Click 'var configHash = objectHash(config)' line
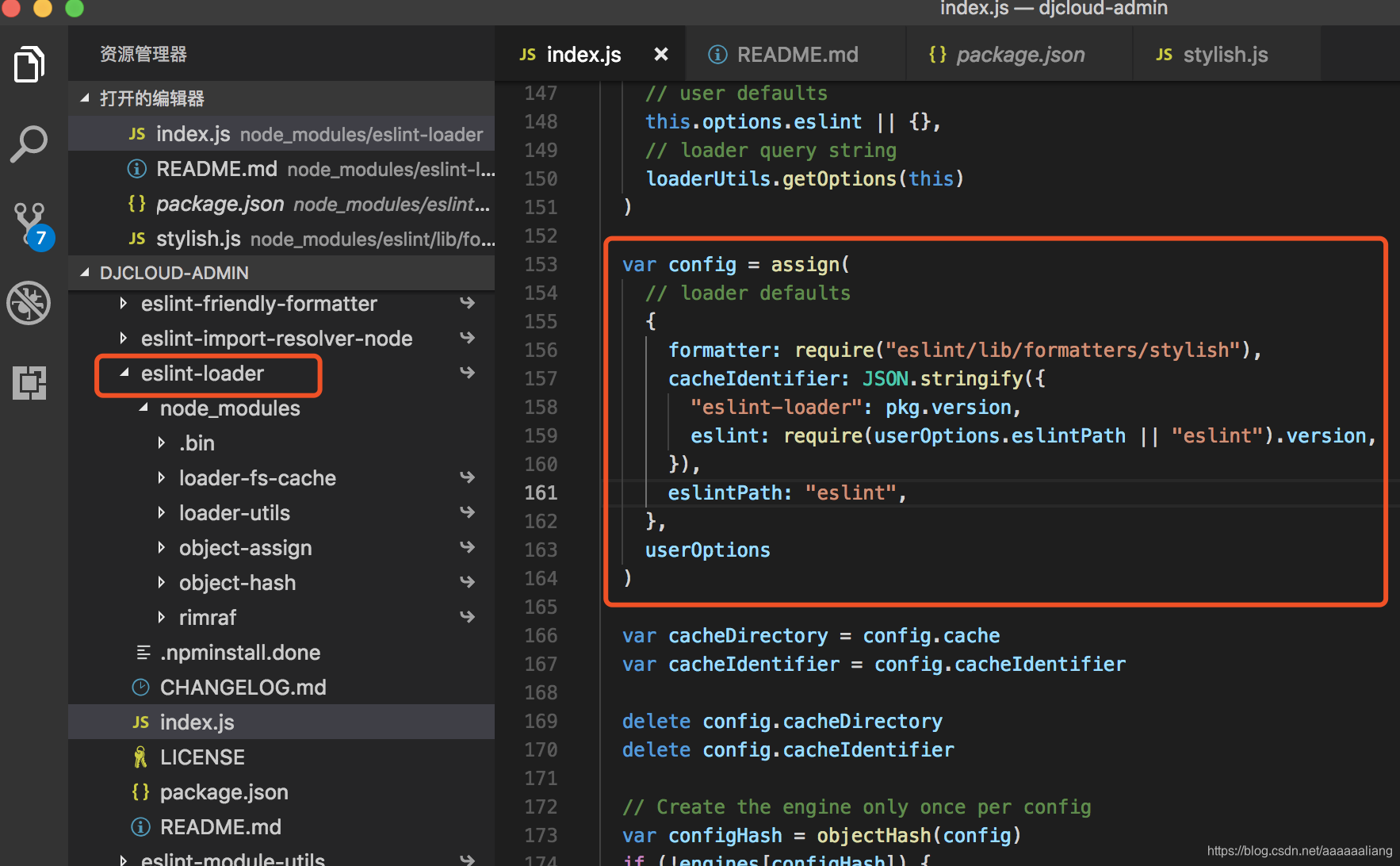 [x=821, y=835]
